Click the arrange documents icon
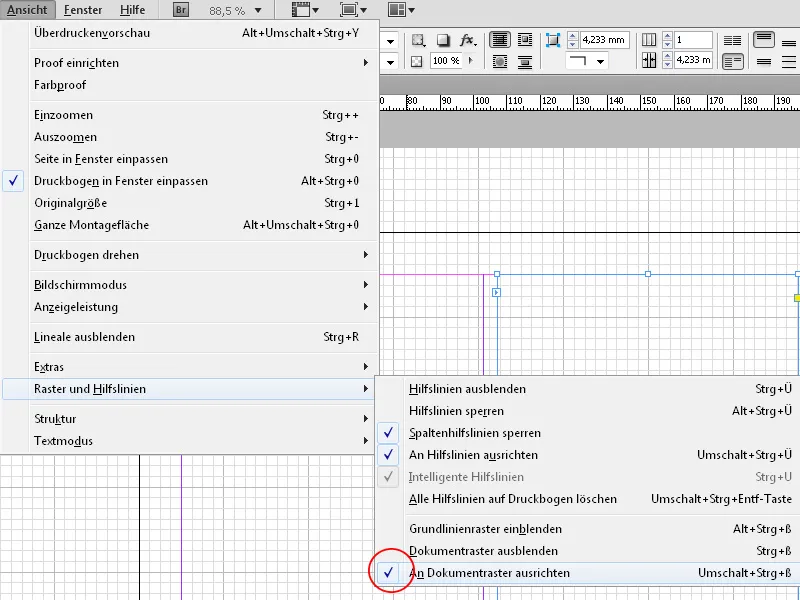The width and height of the screenshot is (800, 600). 396,9
